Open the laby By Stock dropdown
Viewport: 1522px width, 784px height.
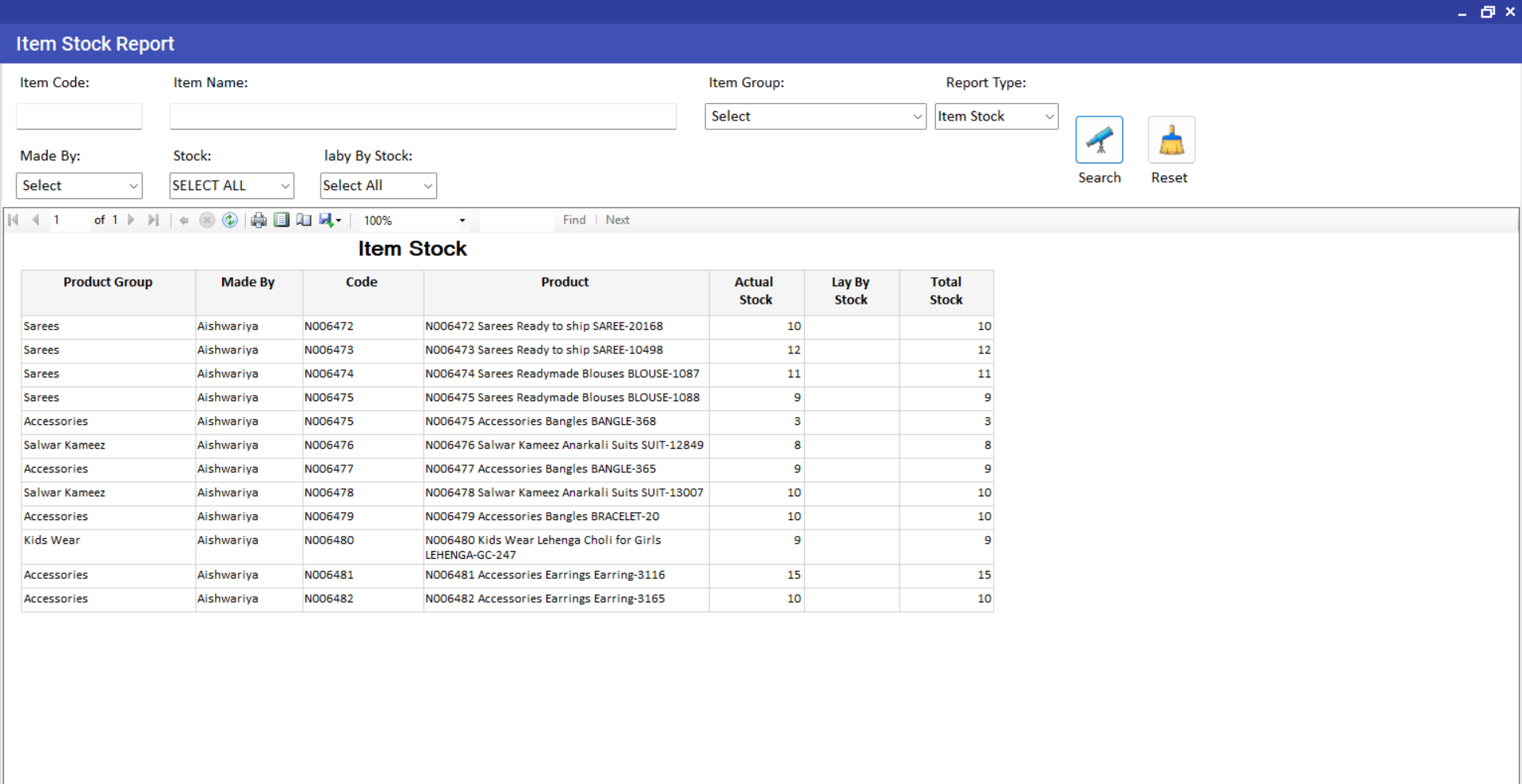point(378,185)
